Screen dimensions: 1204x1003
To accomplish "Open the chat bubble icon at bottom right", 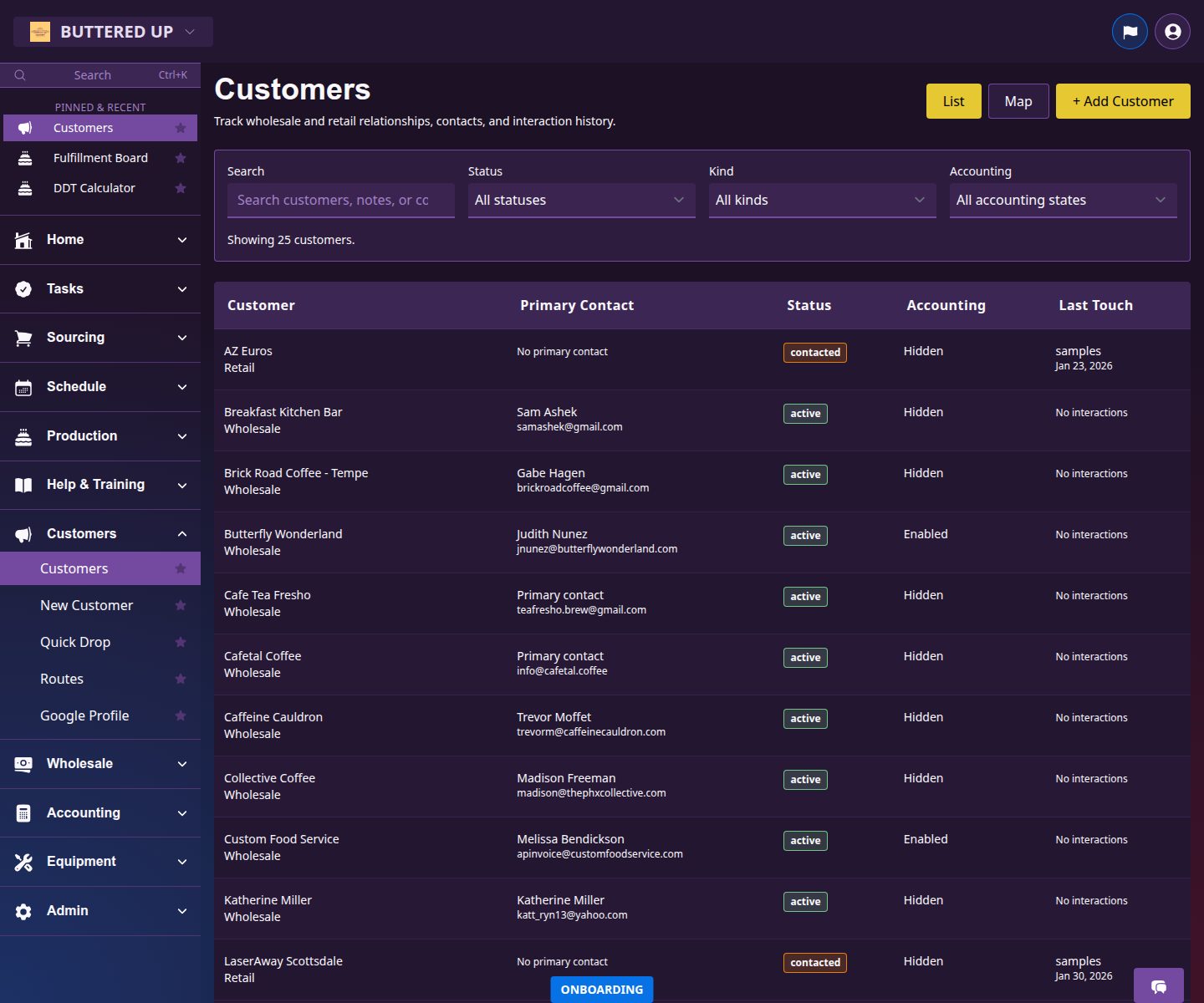I will click(1159, 986).
